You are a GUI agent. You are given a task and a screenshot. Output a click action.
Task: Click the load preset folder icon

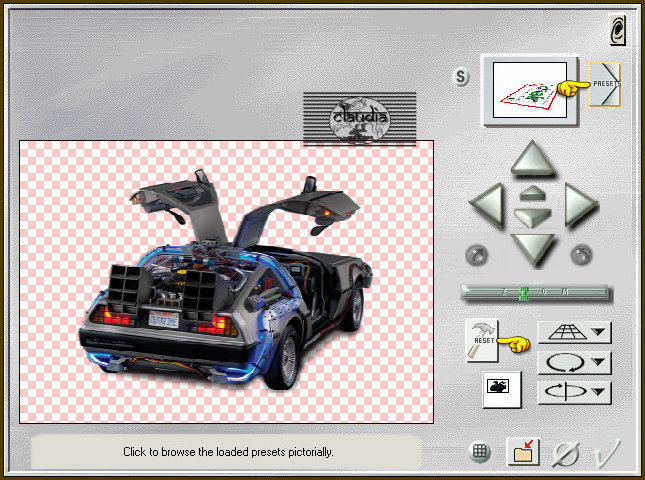(523, 452)
